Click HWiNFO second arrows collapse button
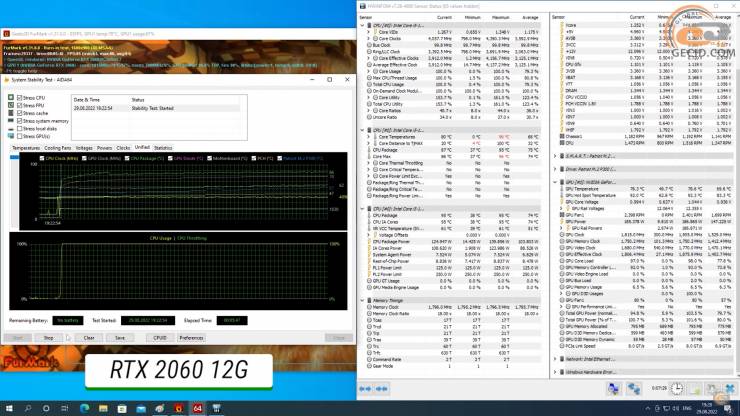Screen dimensions: 740x416 (x=382, y=389)
